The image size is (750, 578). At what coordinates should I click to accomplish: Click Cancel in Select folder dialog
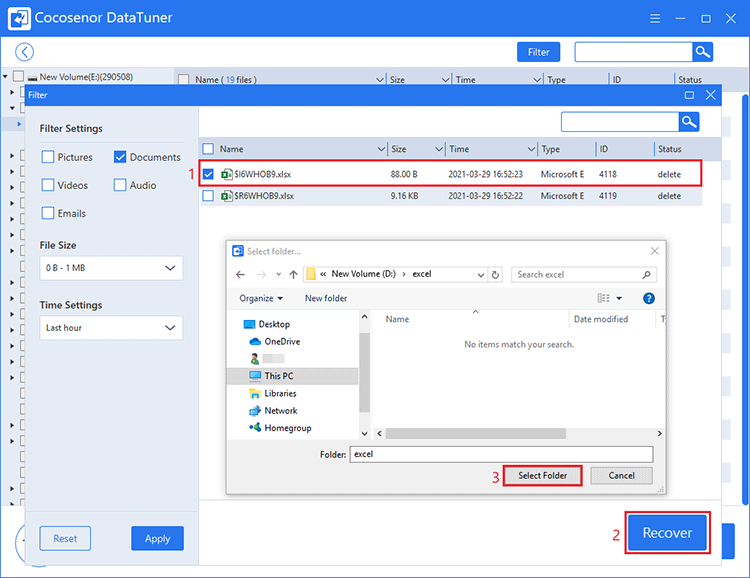[621, 476]
